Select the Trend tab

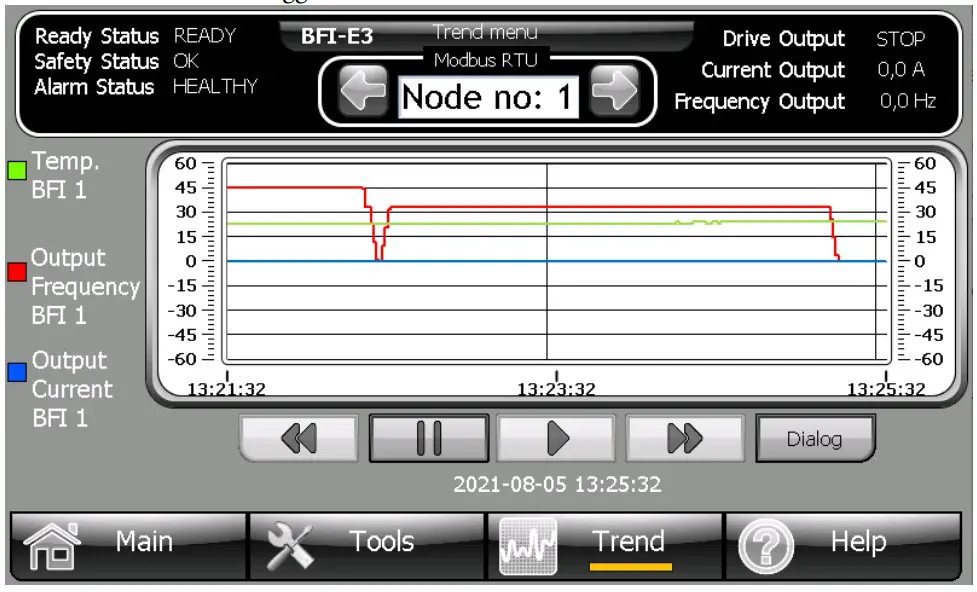(605, 546)
